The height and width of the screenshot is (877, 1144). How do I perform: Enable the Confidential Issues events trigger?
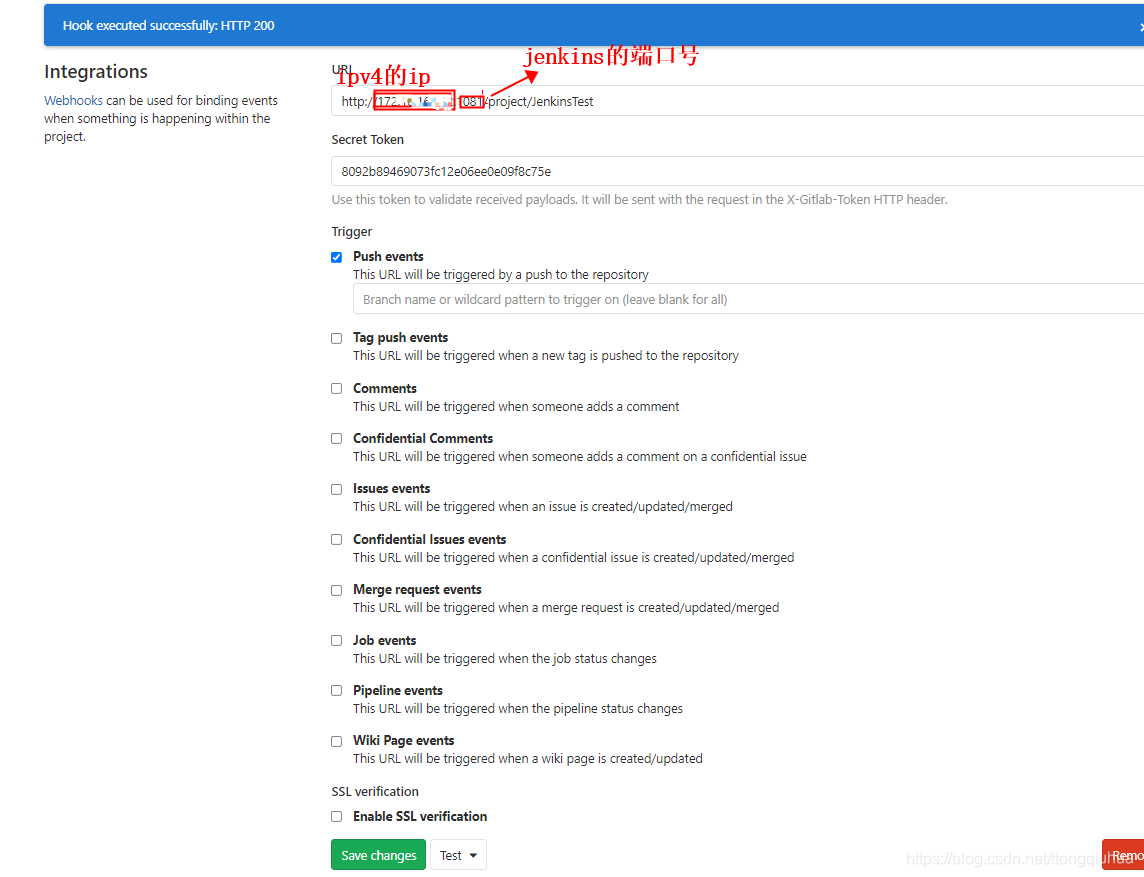pos(336,539)
